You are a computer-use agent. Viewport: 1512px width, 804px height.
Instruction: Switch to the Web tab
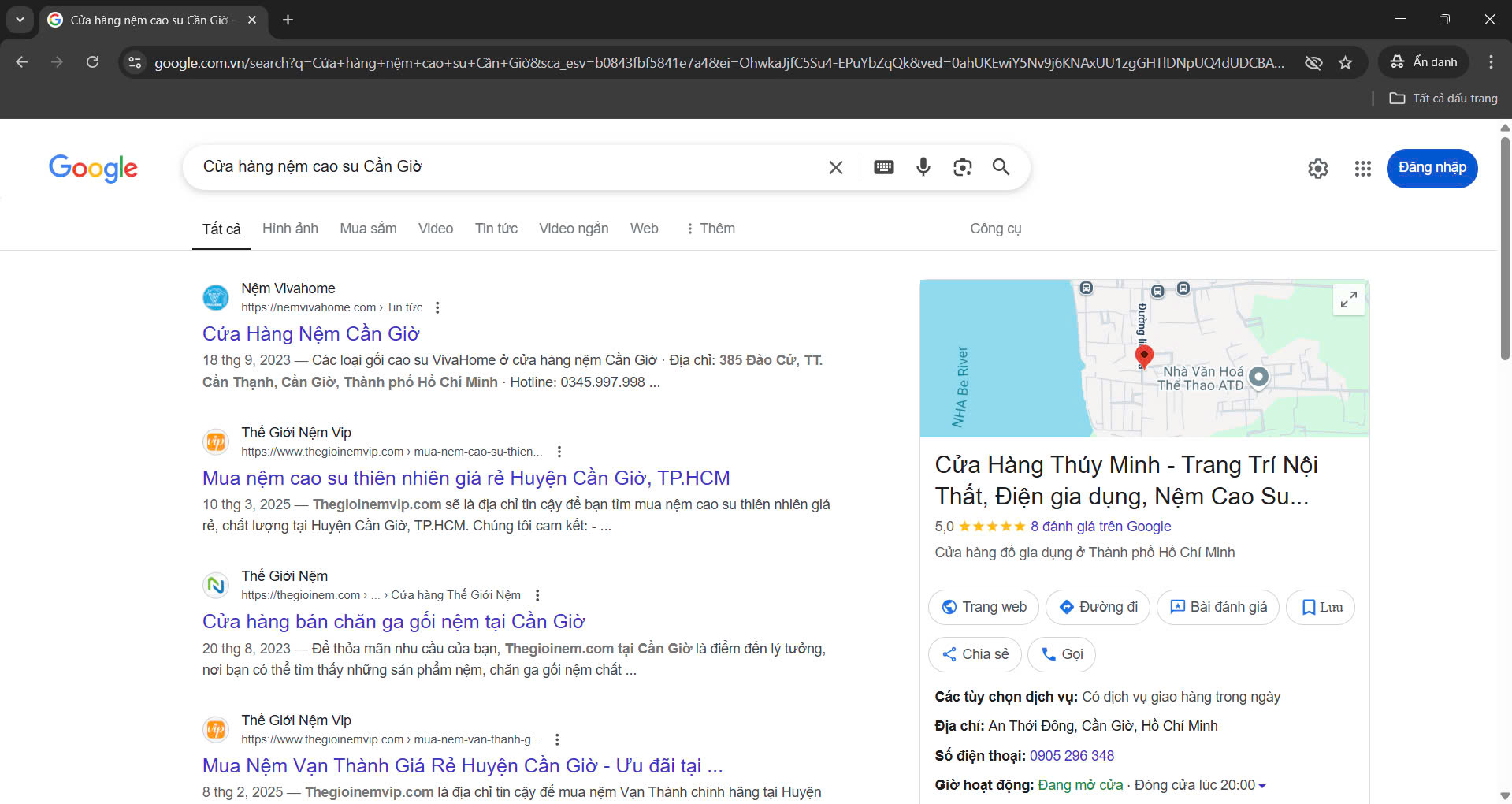coord(644,229)
